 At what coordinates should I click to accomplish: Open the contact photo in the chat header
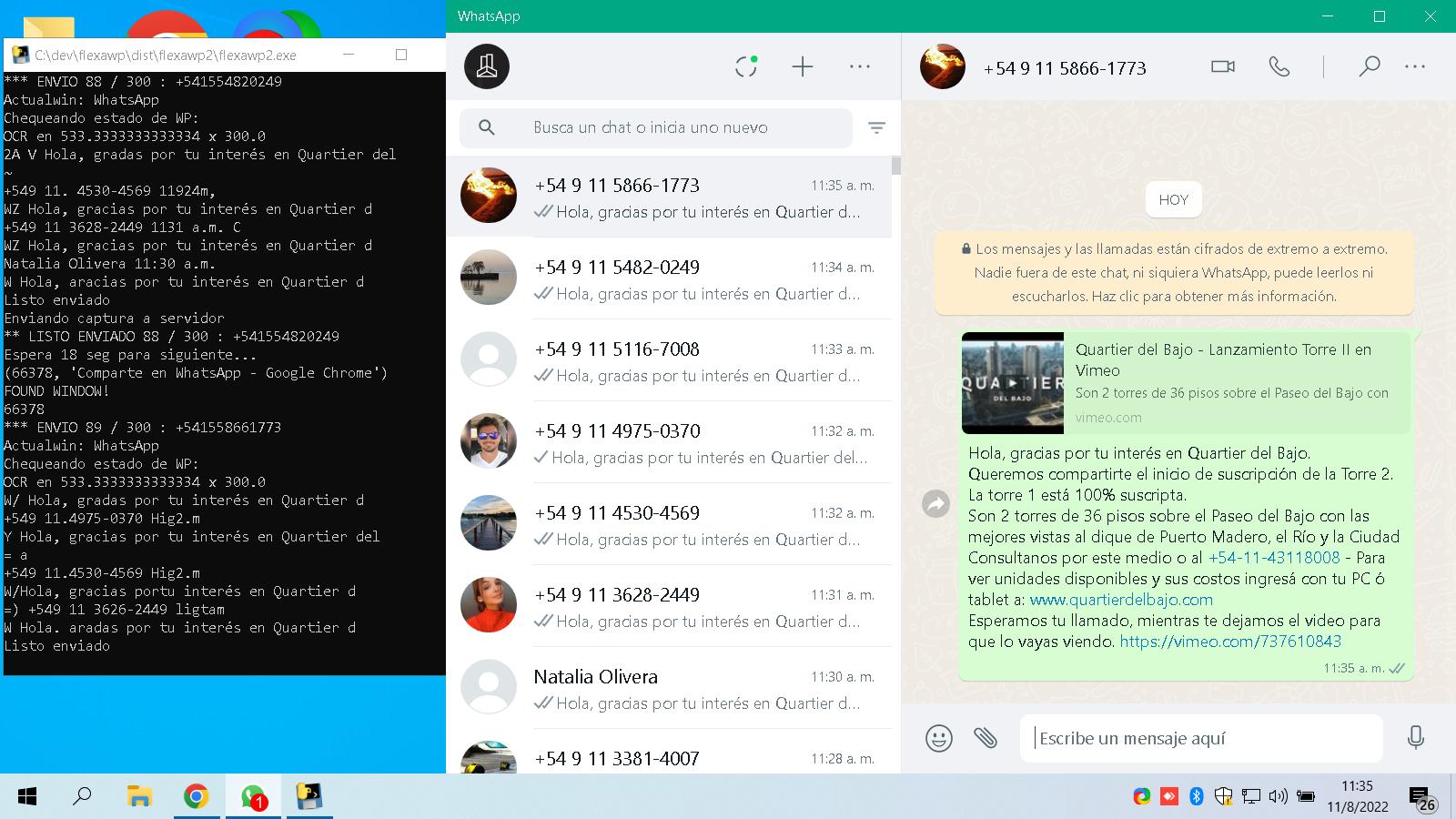click(x=943, y=66)
